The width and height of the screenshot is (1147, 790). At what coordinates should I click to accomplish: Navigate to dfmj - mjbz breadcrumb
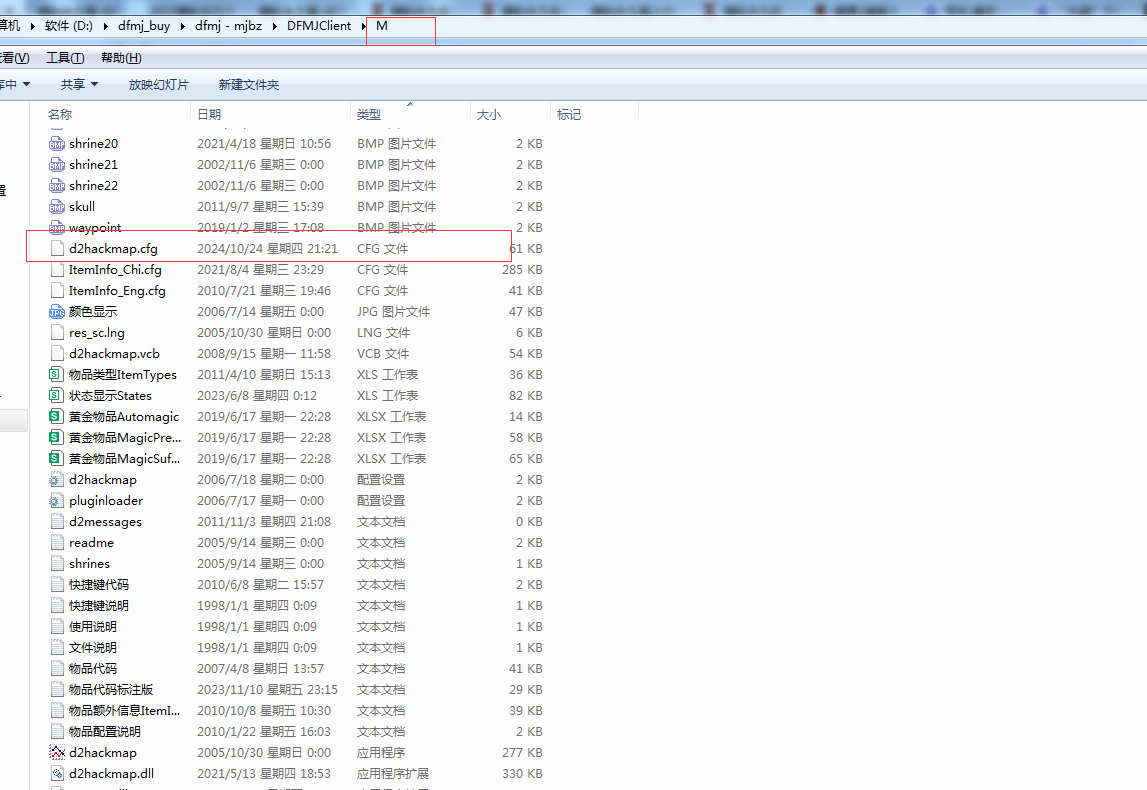click(228, 26)
